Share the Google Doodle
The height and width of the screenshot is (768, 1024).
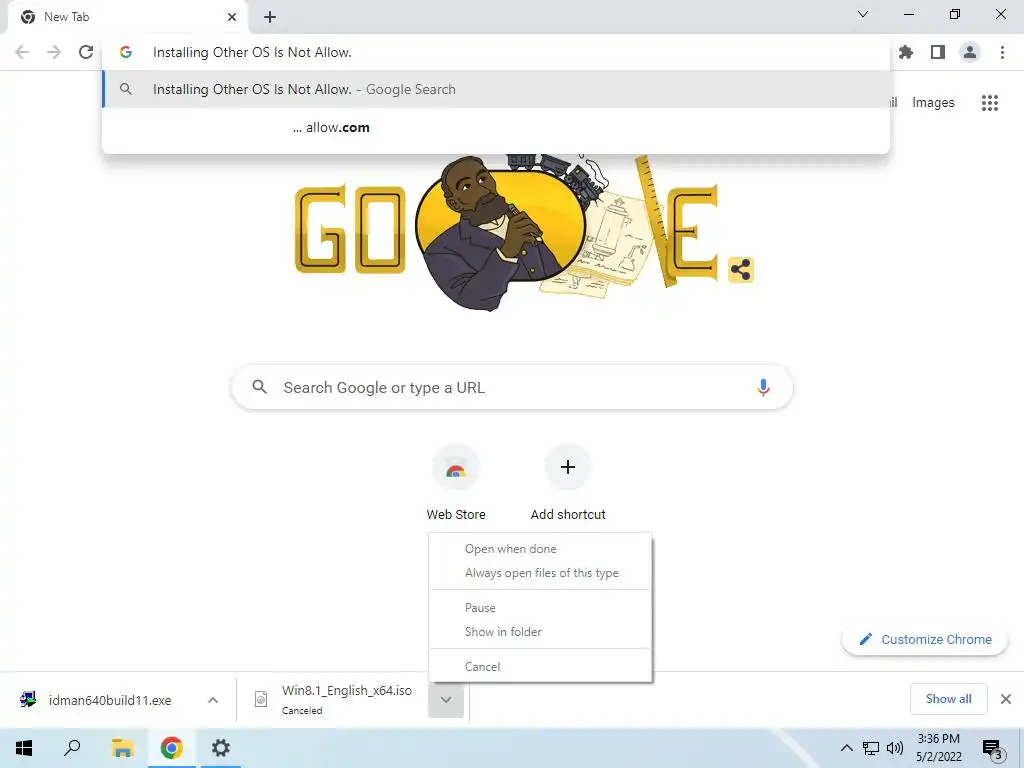click(741, 269)
